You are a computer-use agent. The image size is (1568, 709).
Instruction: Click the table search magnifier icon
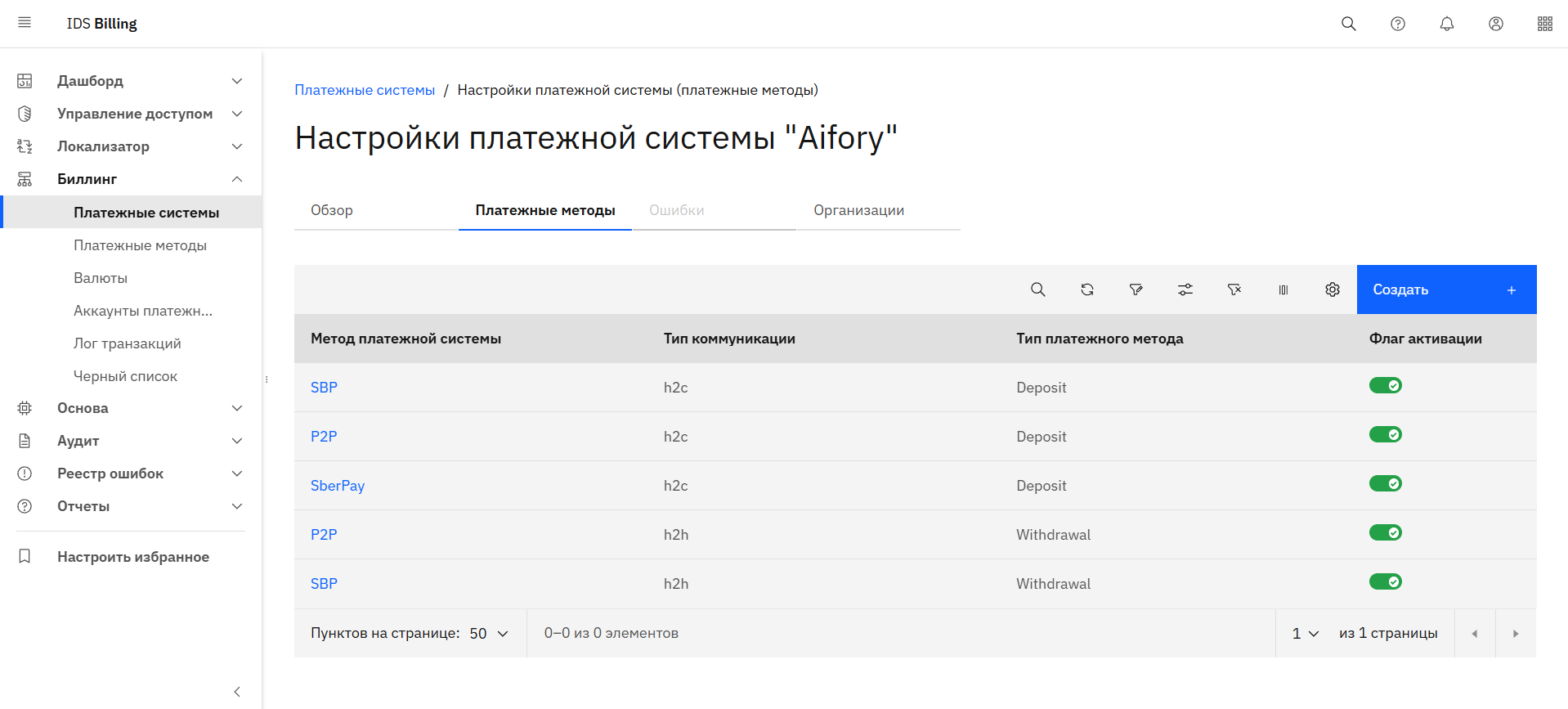(1037, 289)
